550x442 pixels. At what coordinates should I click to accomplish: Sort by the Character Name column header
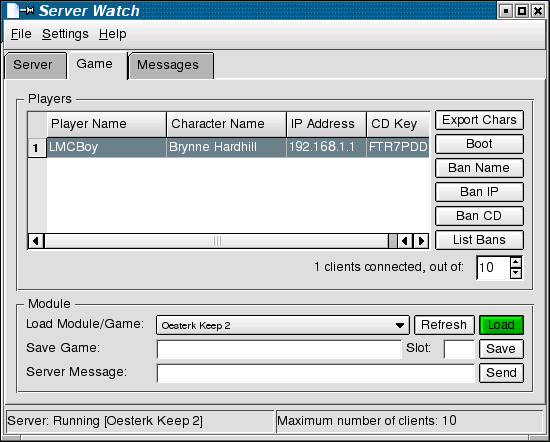click(226, 124)
